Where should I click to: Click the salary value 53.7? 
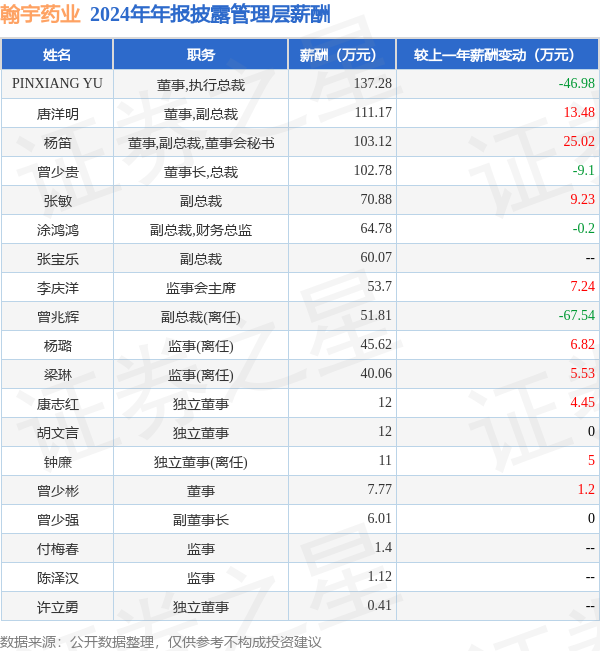coord(379,286)
